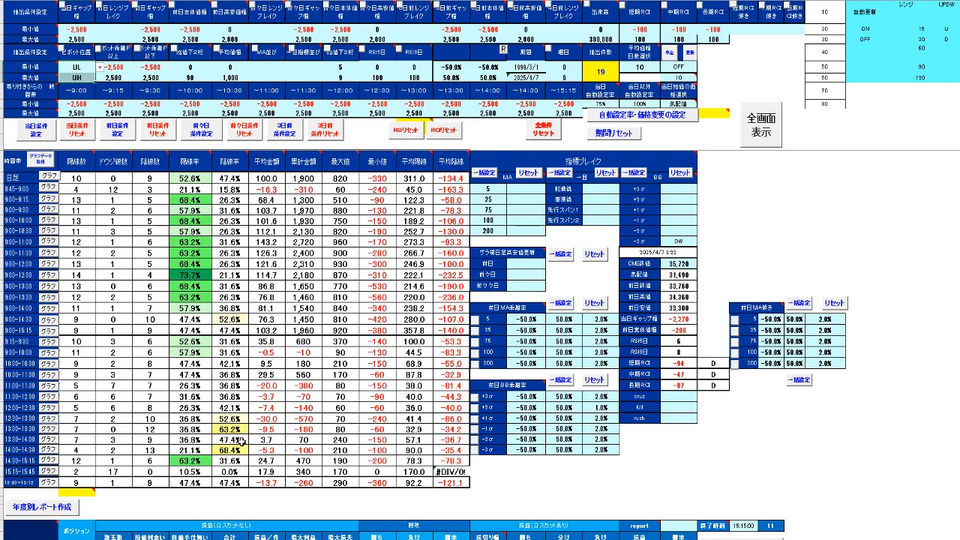Select the UH pivot position cell
This screenshot has width=960, height=540.
click(77, 78)
